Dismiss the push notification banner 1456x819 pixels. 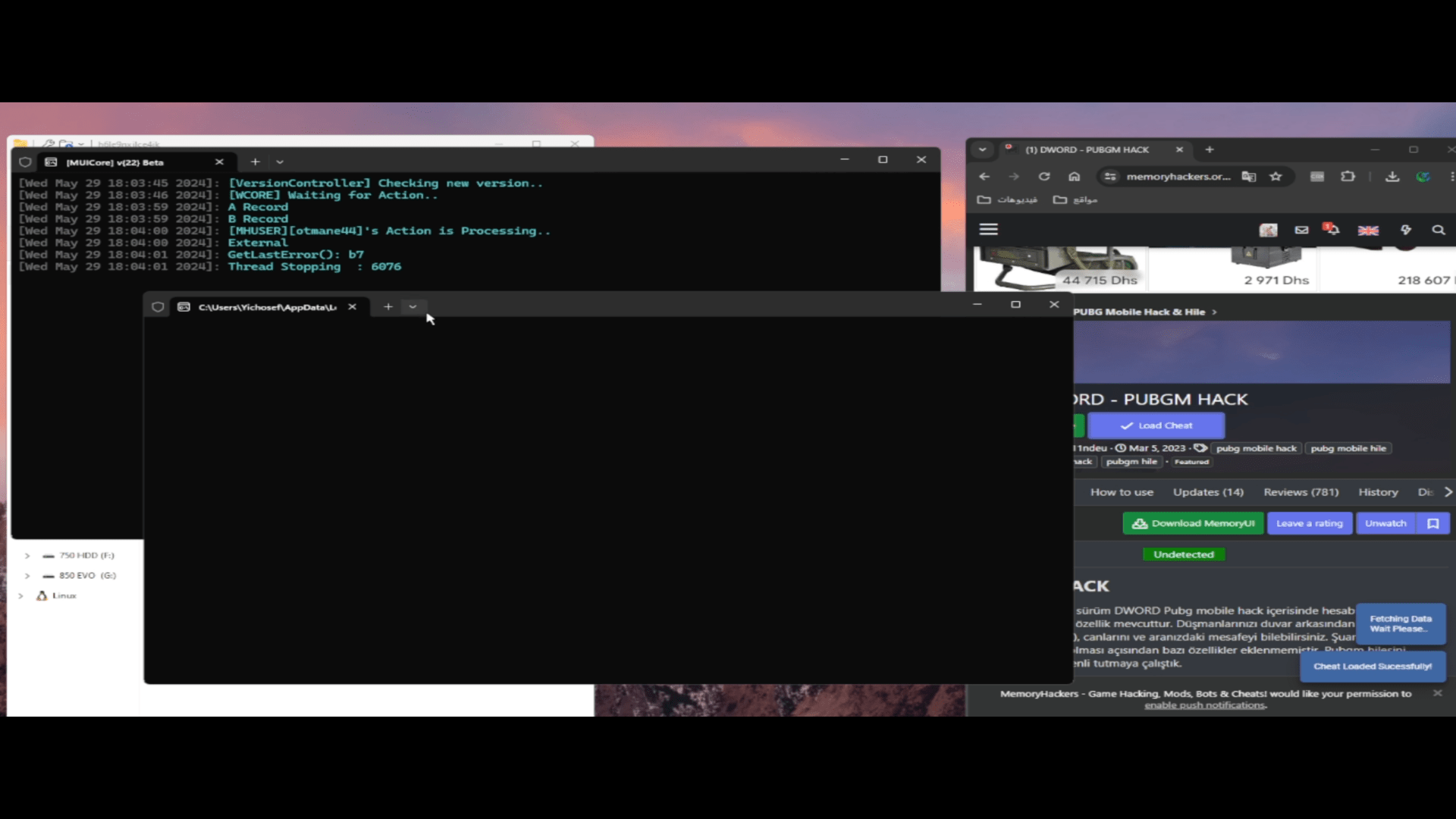[1437, 693]
